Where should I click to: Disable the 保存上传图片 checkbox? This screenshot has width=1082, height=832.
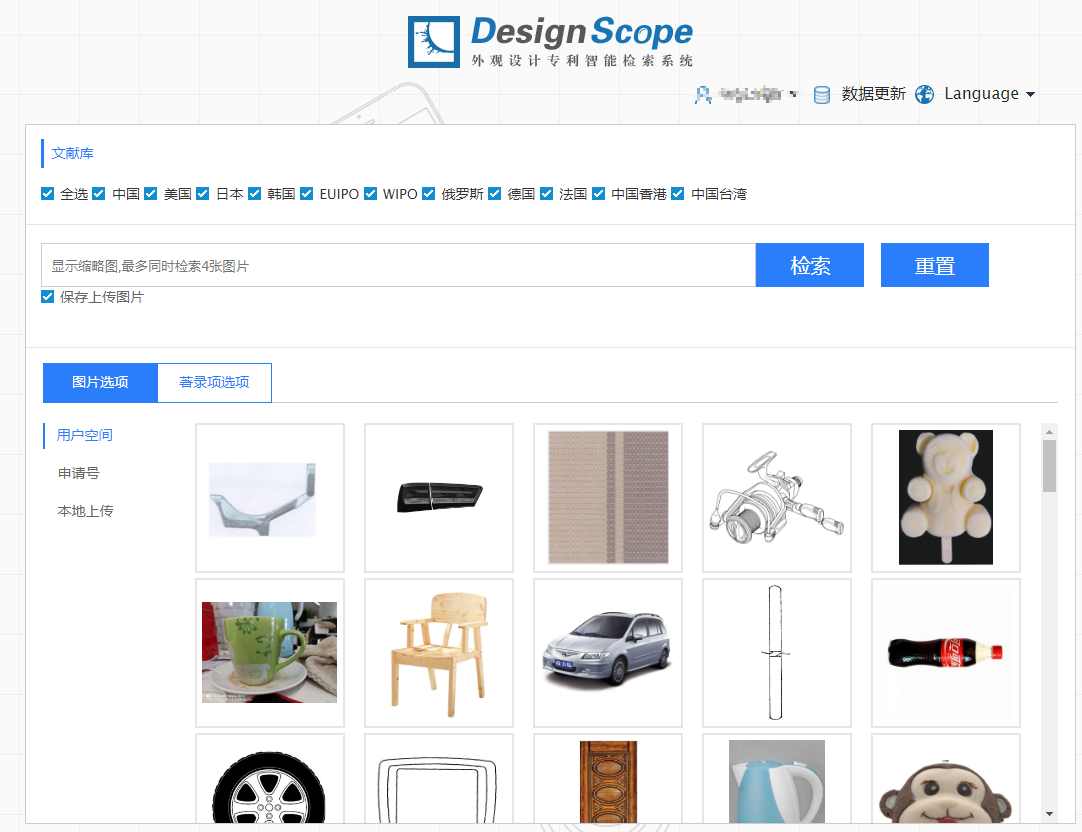tap(48, 297)
